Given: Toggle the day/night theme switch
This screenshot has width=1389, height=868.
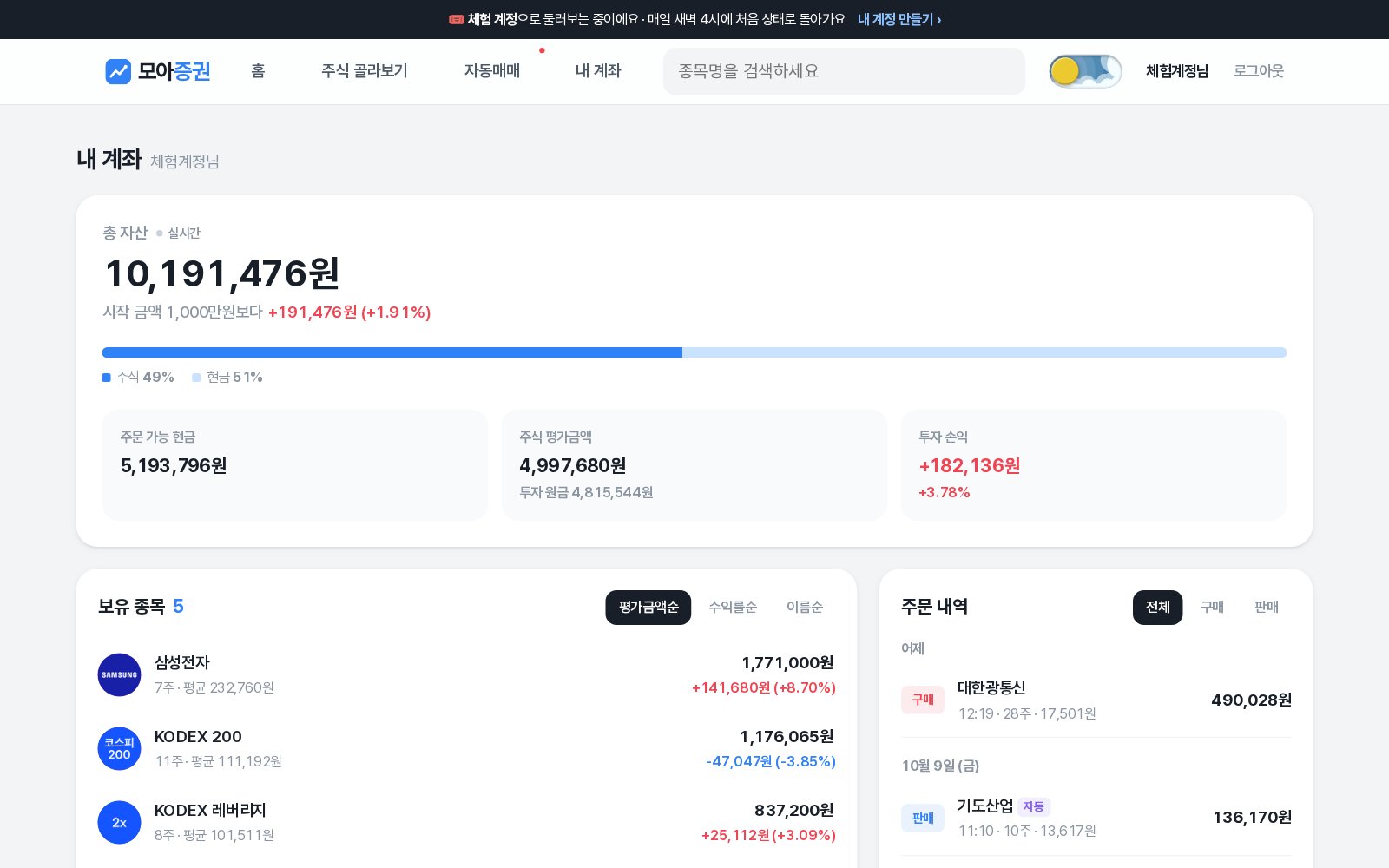Looking at the screenshot, I should [x=1085, y=71].
